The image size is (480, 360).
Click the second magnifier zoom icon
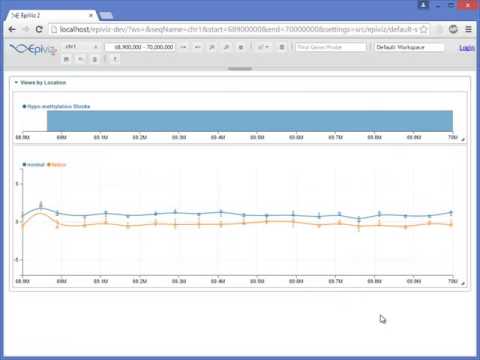pos(226,47)
